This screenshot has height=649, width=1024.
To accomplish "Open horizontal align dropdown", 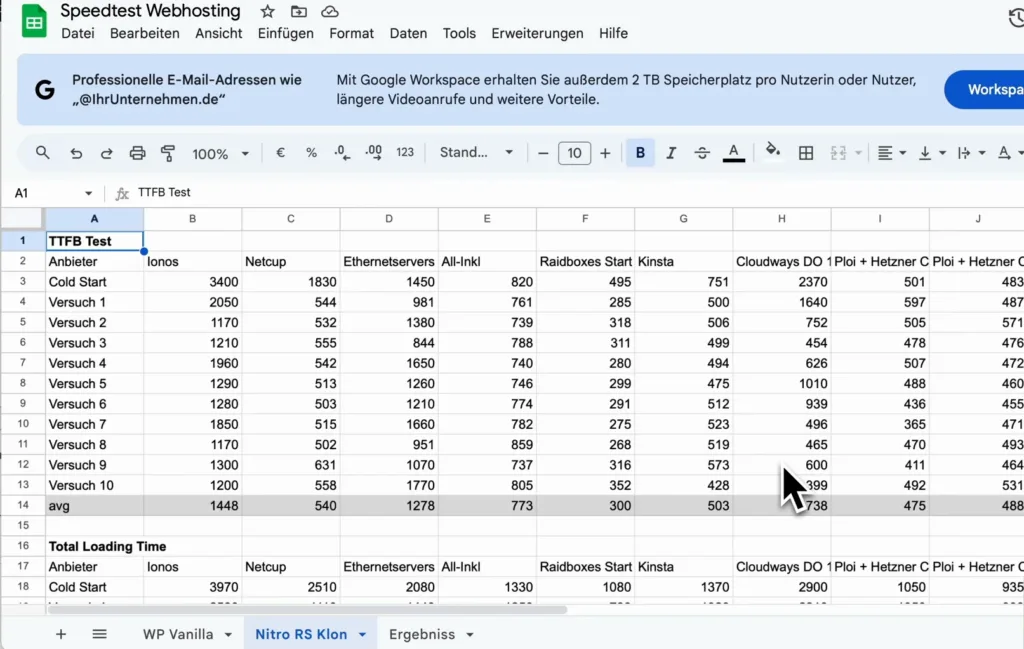I will click(x=891, y=153).
